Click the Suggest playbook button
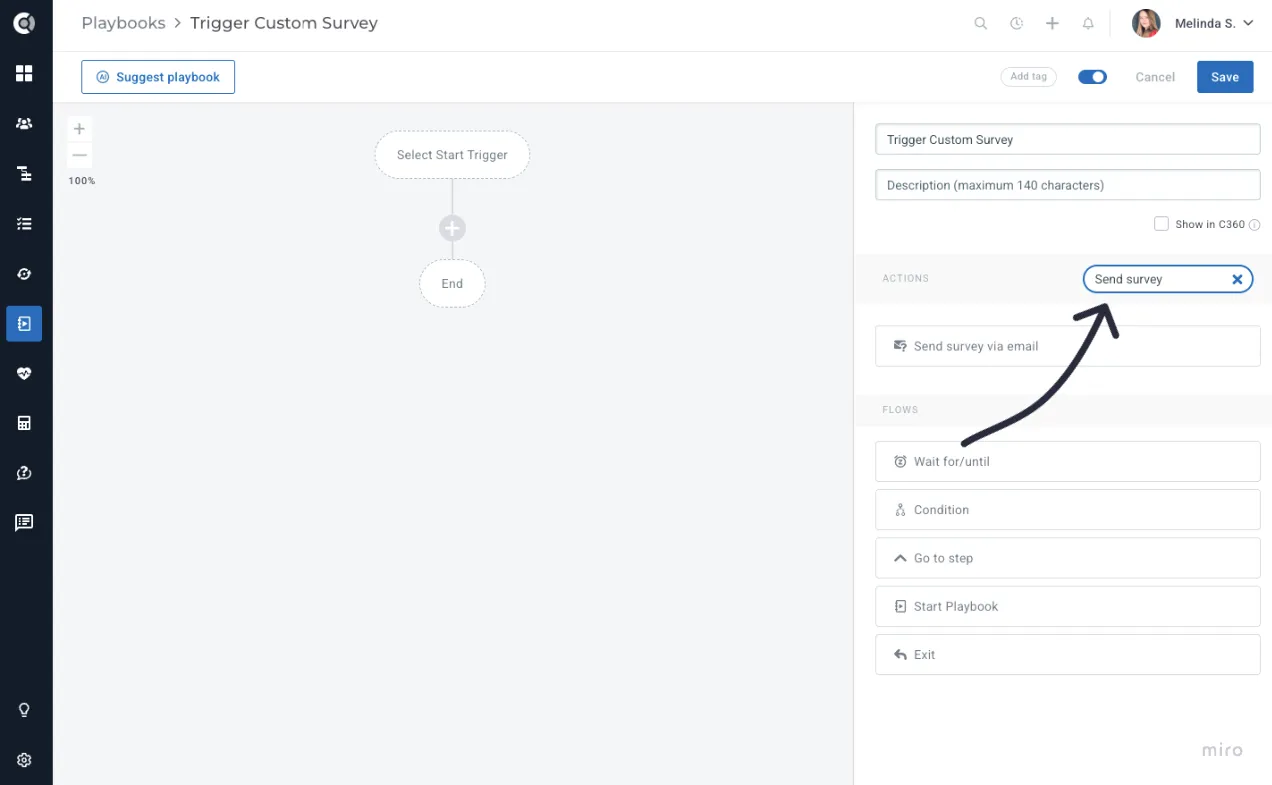This screenshot has height=785, width=1272. pos(158,77)
